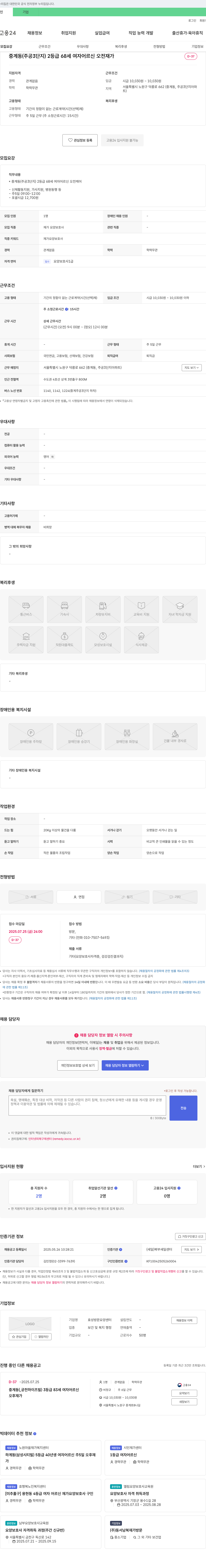
Task: Select the 장애인용 화장실 facility icon
Action: pos(127,736)
